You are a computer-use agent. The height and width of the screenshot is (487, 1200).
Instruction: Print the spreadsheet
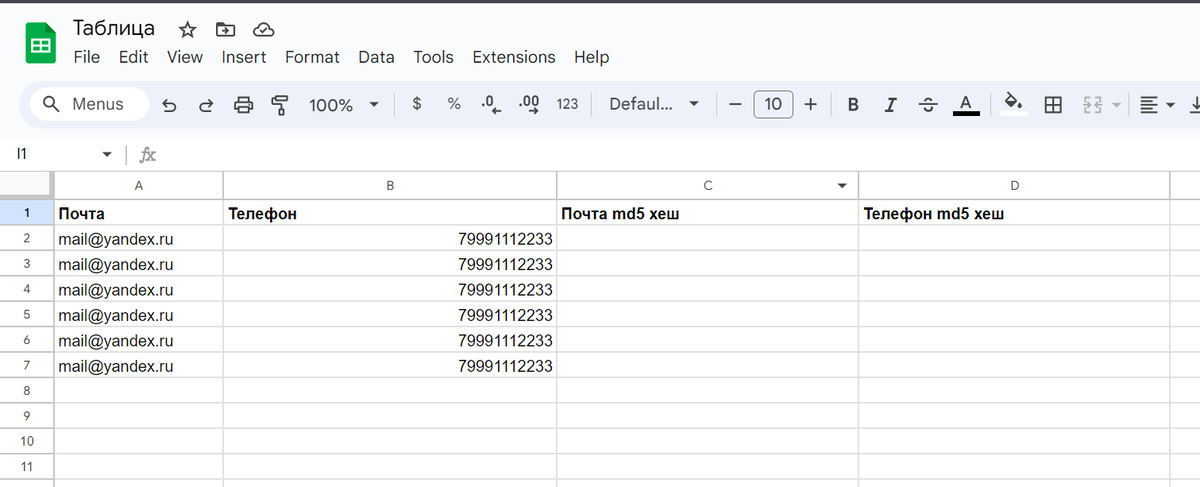pyautogui.click(x=243, y=104)
